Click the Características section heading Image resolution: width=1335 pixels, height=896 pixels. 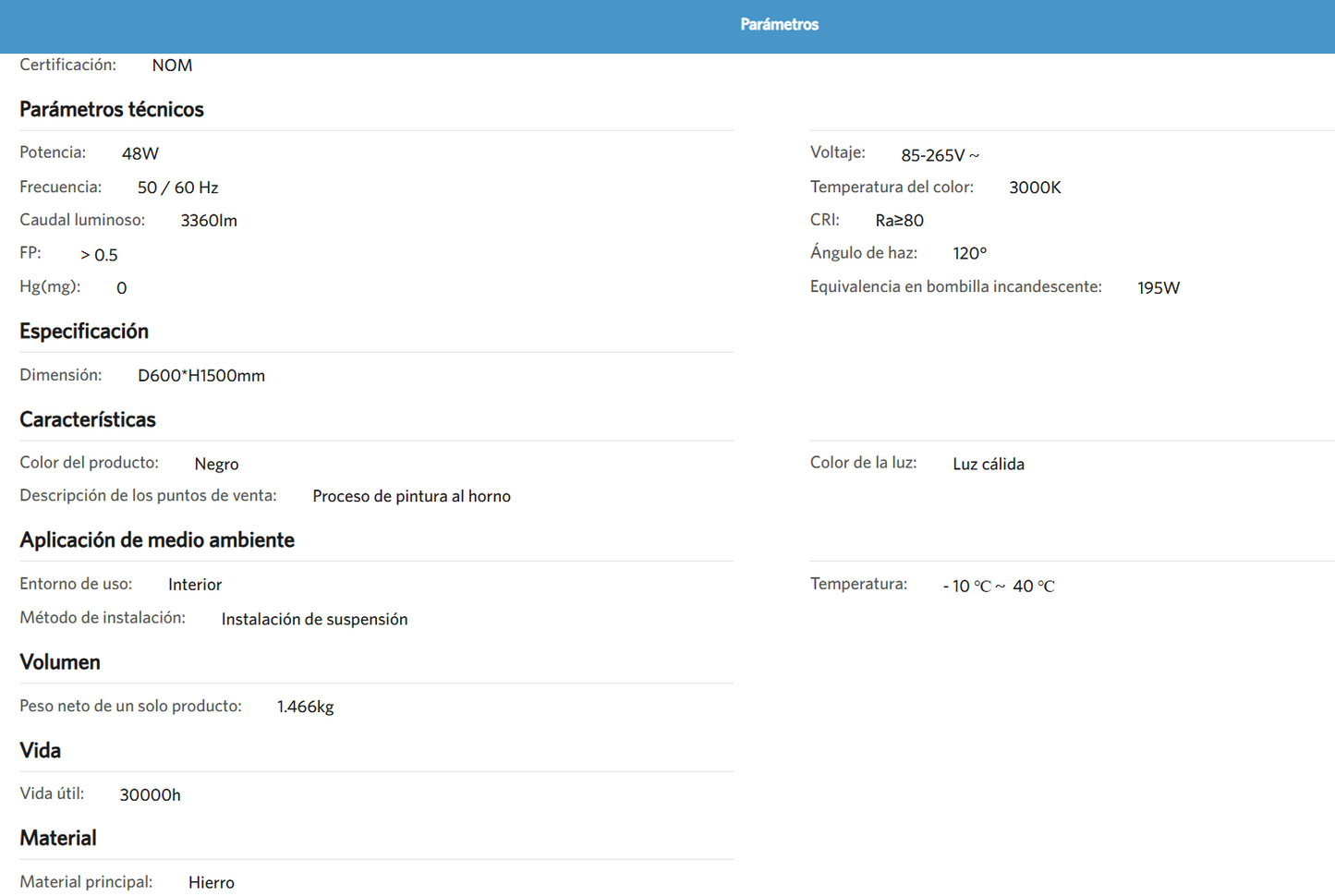coord(88,419)
